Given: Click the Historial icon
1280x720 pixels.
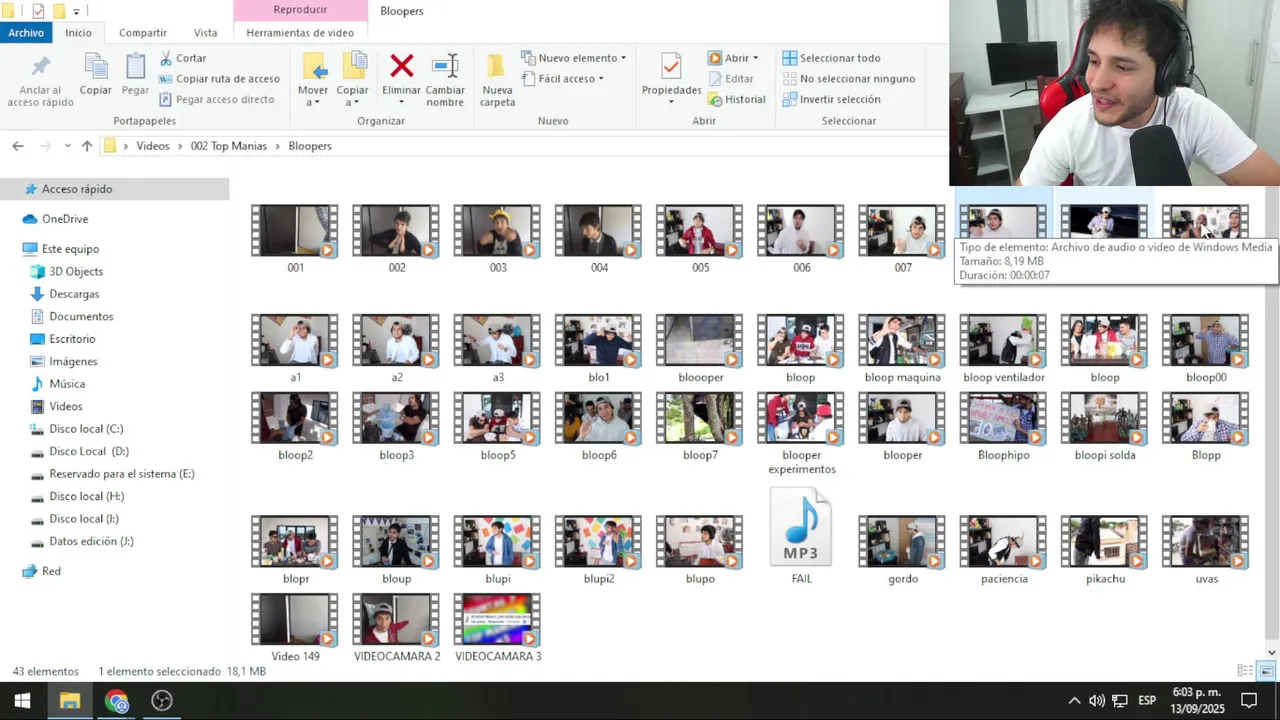Looking at the screenshot, I should tap(715, 99).
